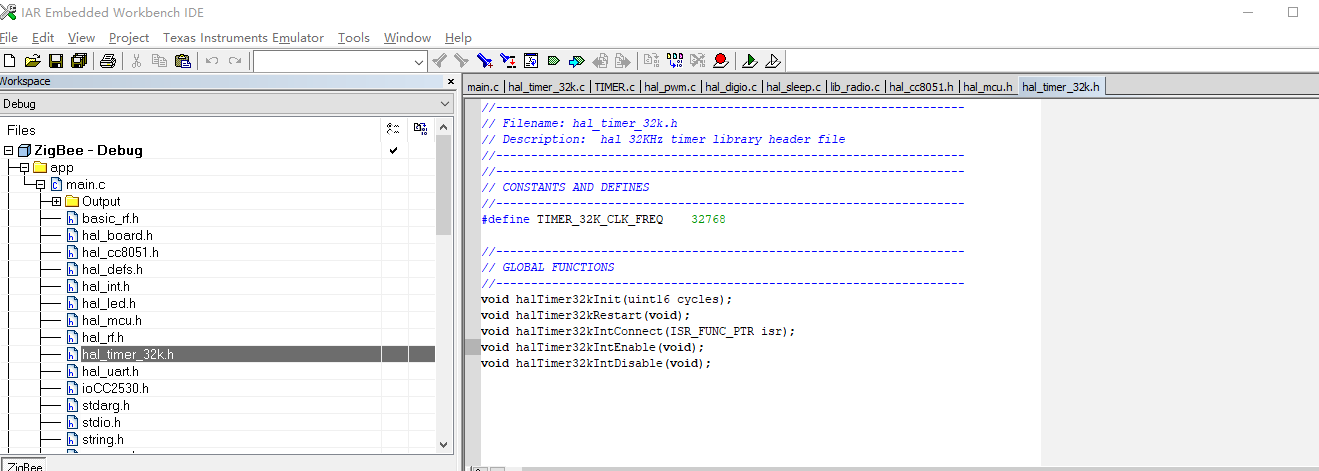1319x471 pixels.
Task: Save the current file via floppy icon
Action: 56,61
